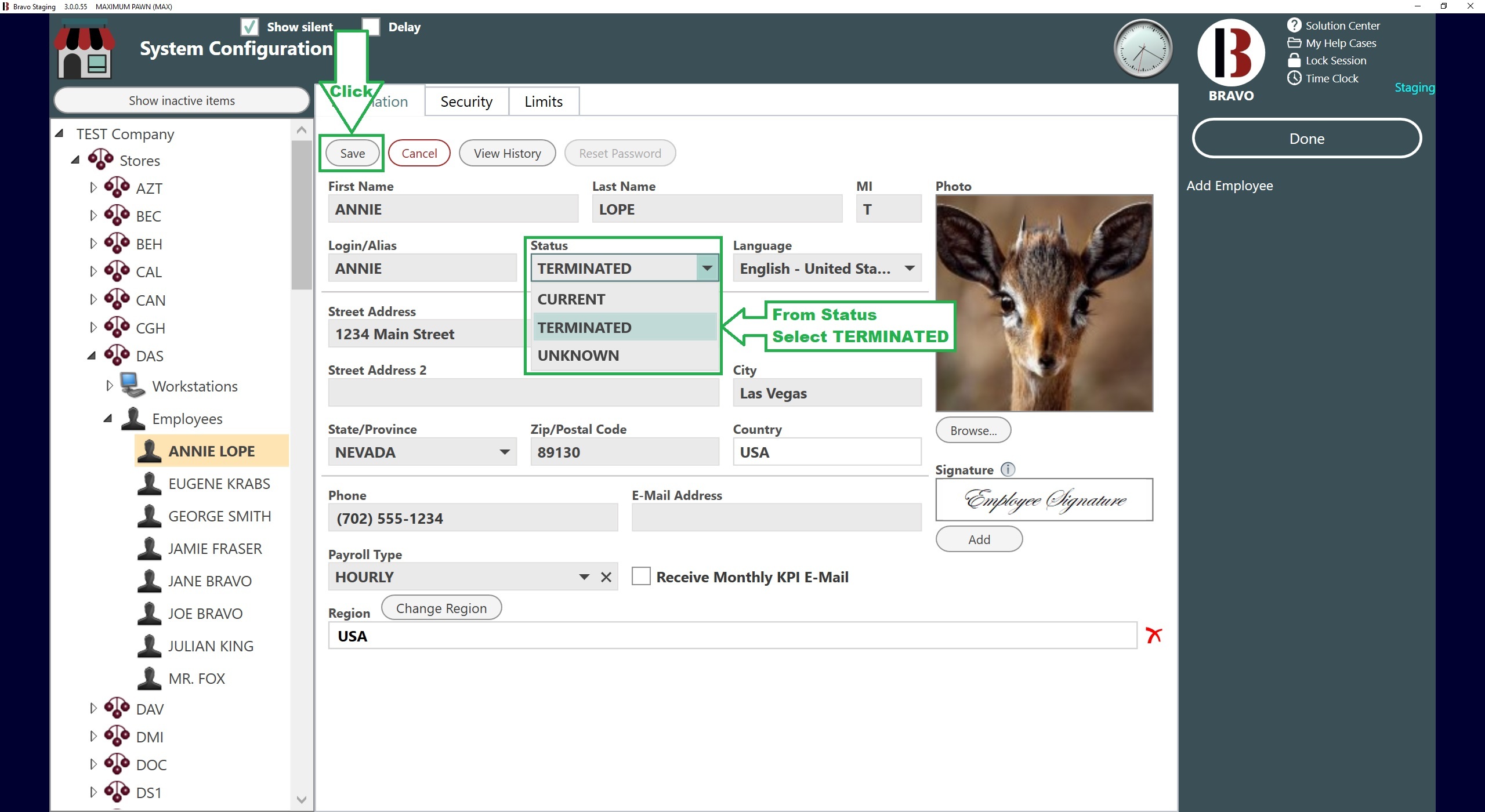Choose UNKNOWN in the Status list

click(x=624, y=355)
